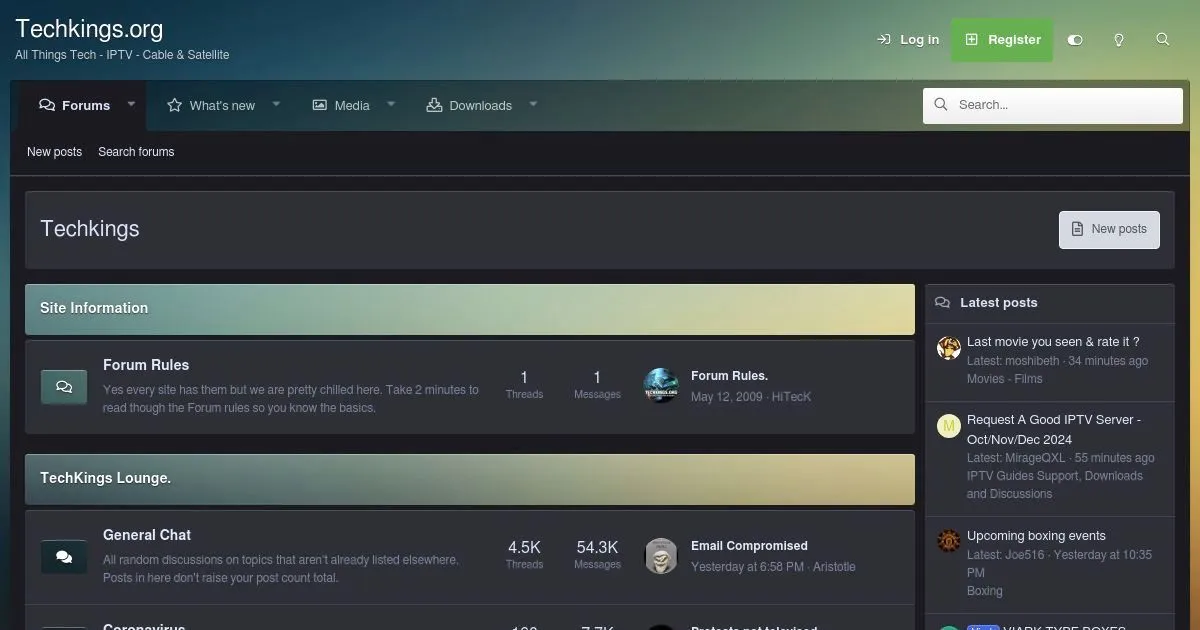The width and height of the screenshot is (1200, 630).
Task: Click Aristotle avatar in General Chat row
Action: pos(661,556)
